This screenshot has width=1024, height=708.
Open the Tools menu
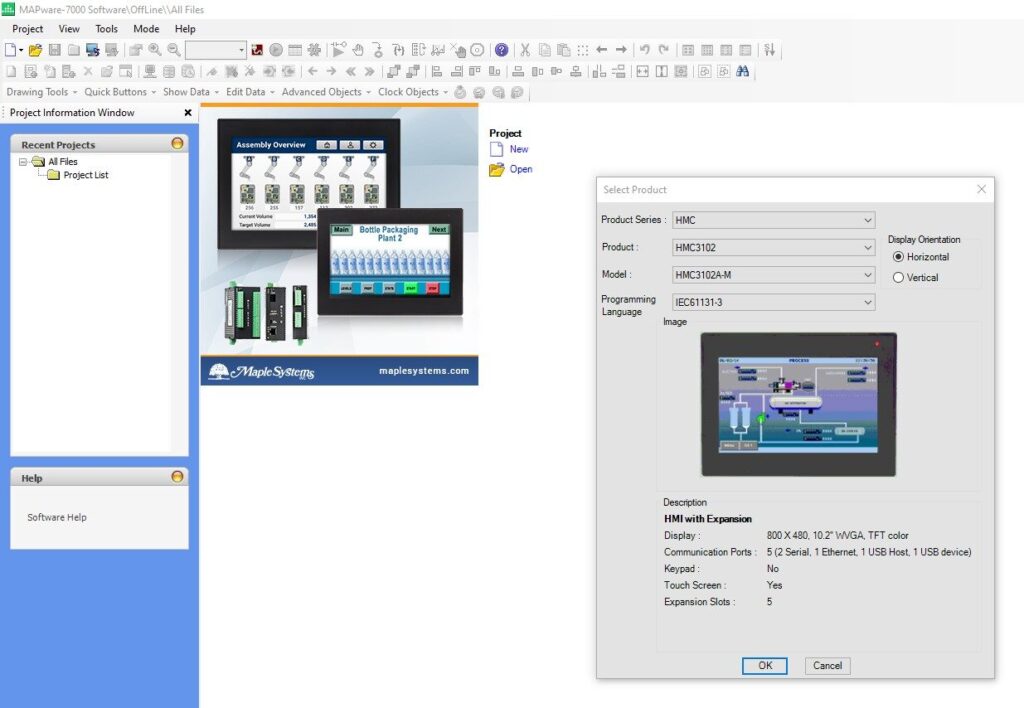click(106, 29)
